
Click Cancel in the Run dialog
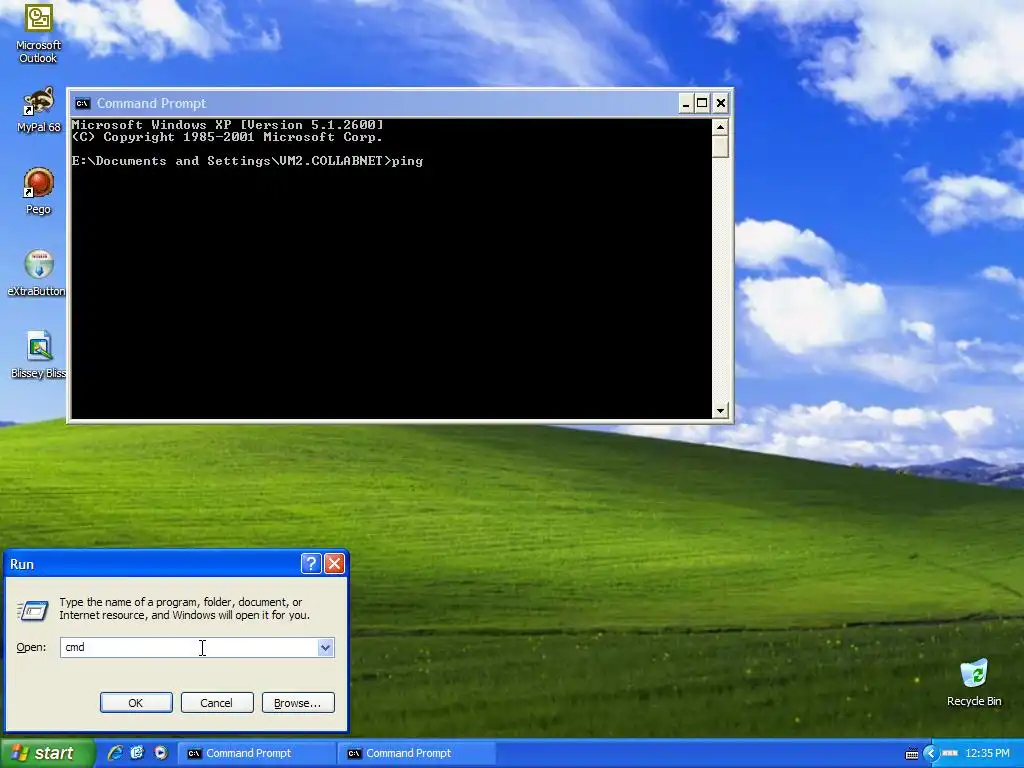pyautogui.click(x=217, y=703)
